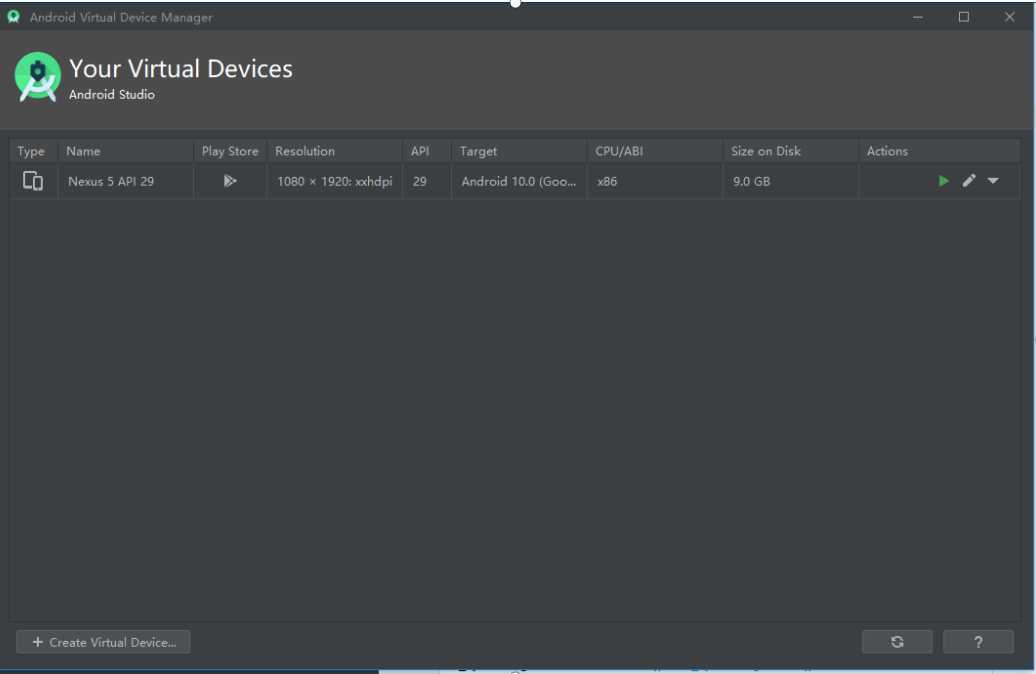Refresh the virtual device list

click(897, 642)
